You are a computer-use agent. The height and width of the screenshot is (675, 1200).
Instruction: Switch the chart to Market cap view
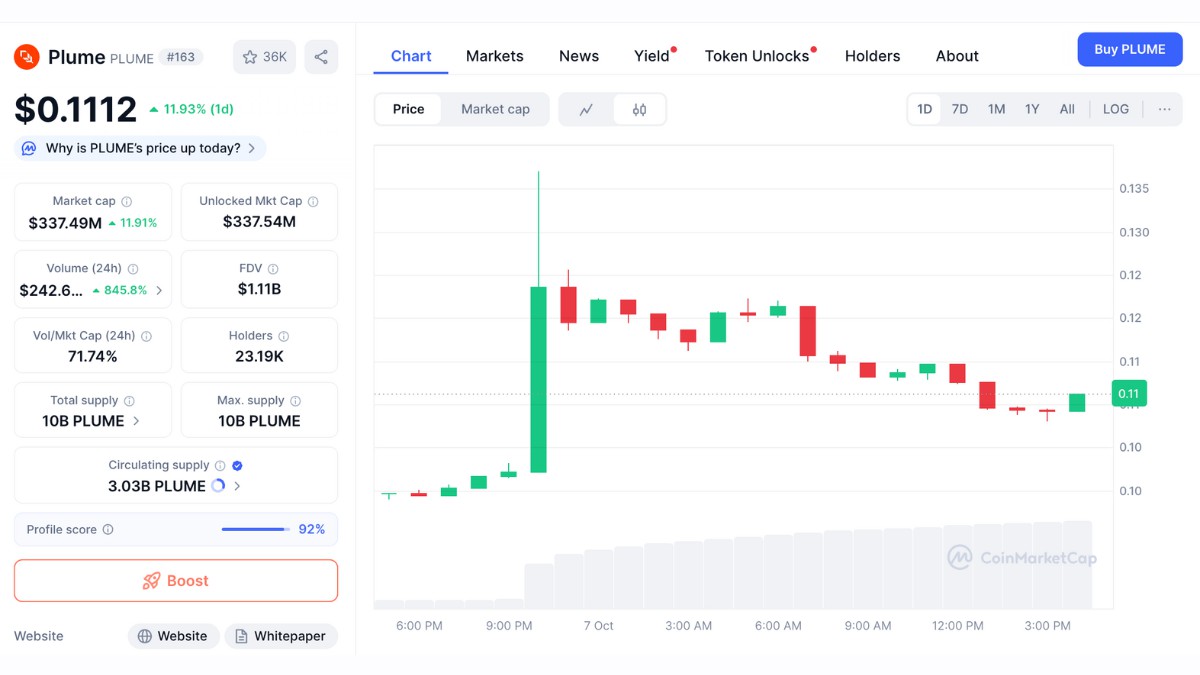pyautogui.click(x=496, y=109)
